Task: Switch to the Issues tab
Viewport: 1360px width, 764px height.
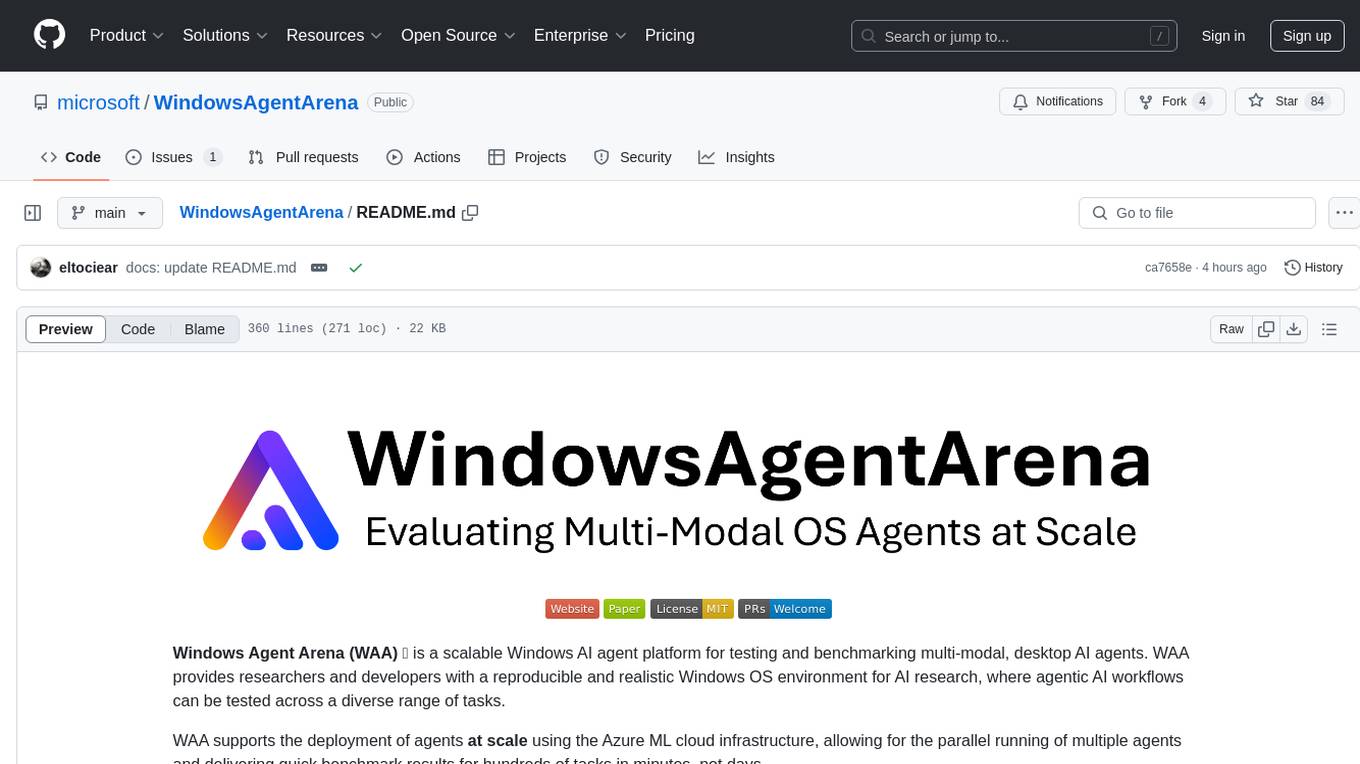Action: coord(173,157)
